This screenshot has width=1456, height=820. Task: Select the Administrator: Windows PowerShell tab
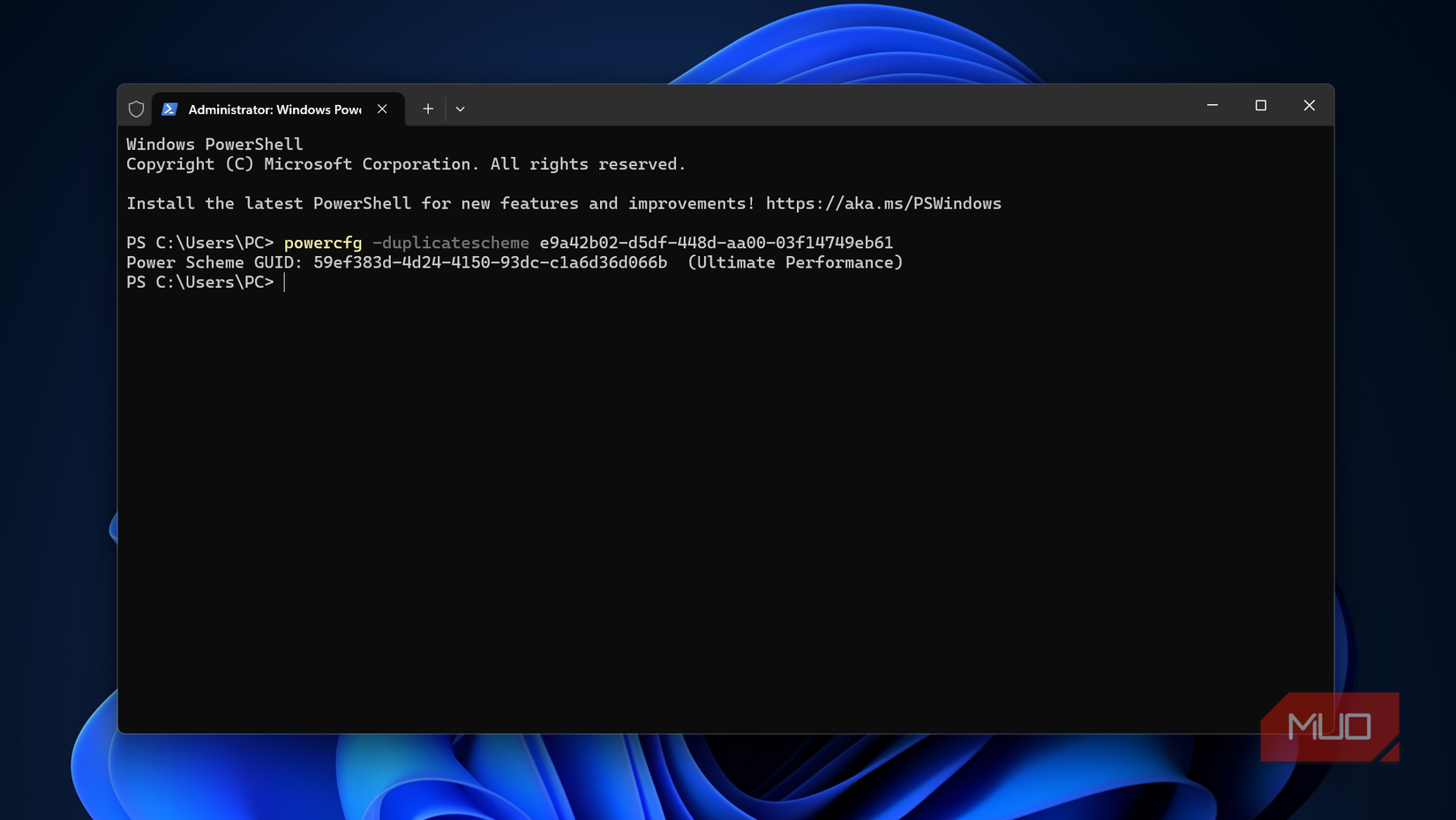(278, 109)
